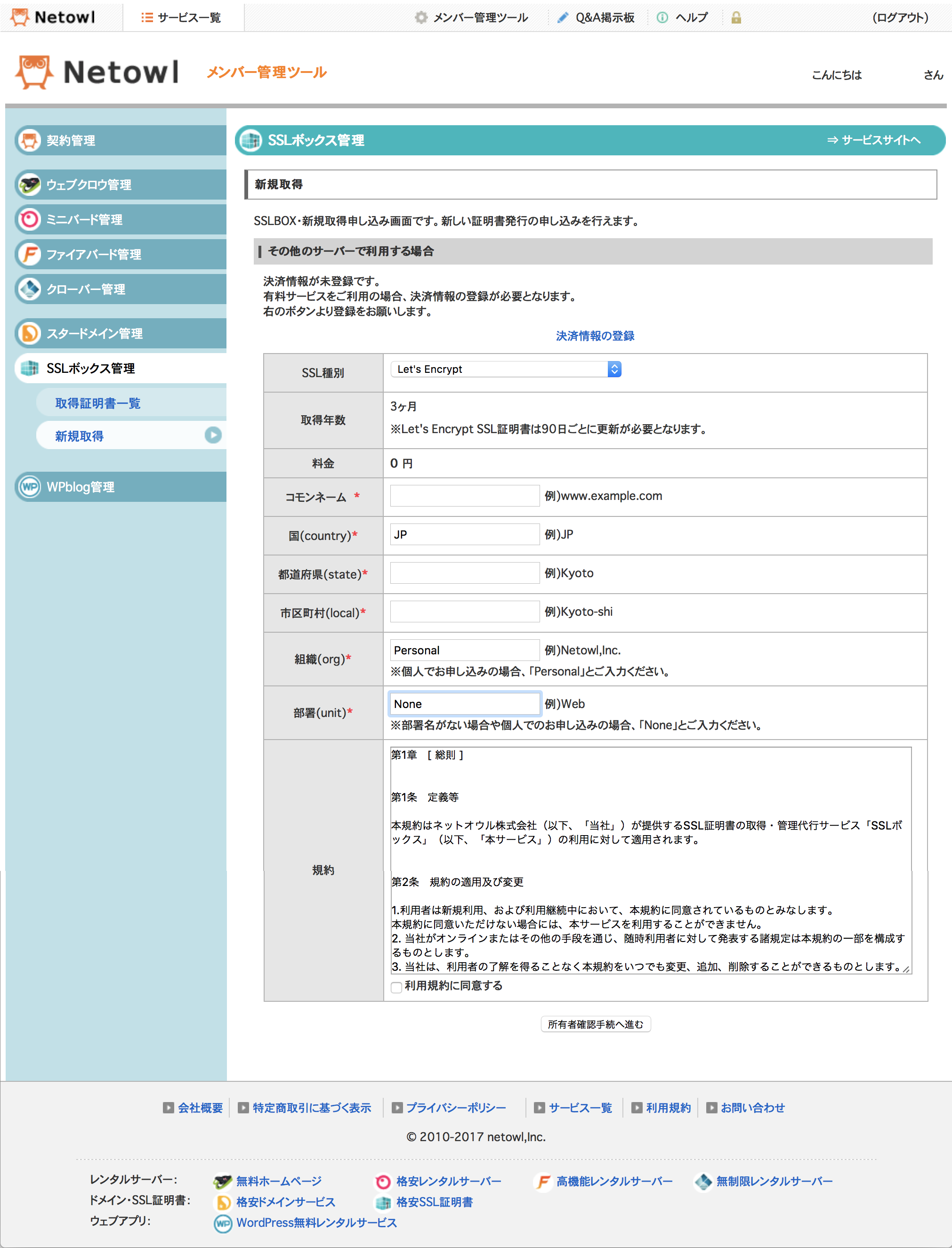
Task: Click the pink icon beside 格安レンタルサーバー
Action: (383, 1181)
